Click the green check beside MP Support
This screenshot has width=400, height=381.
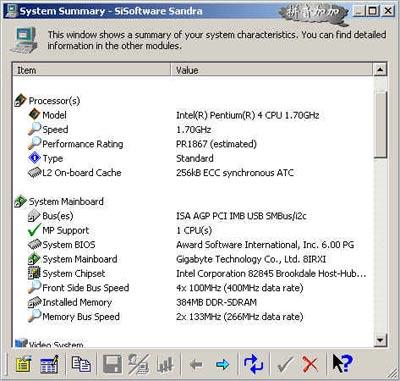pyautogui.click(x=34, y=230)
